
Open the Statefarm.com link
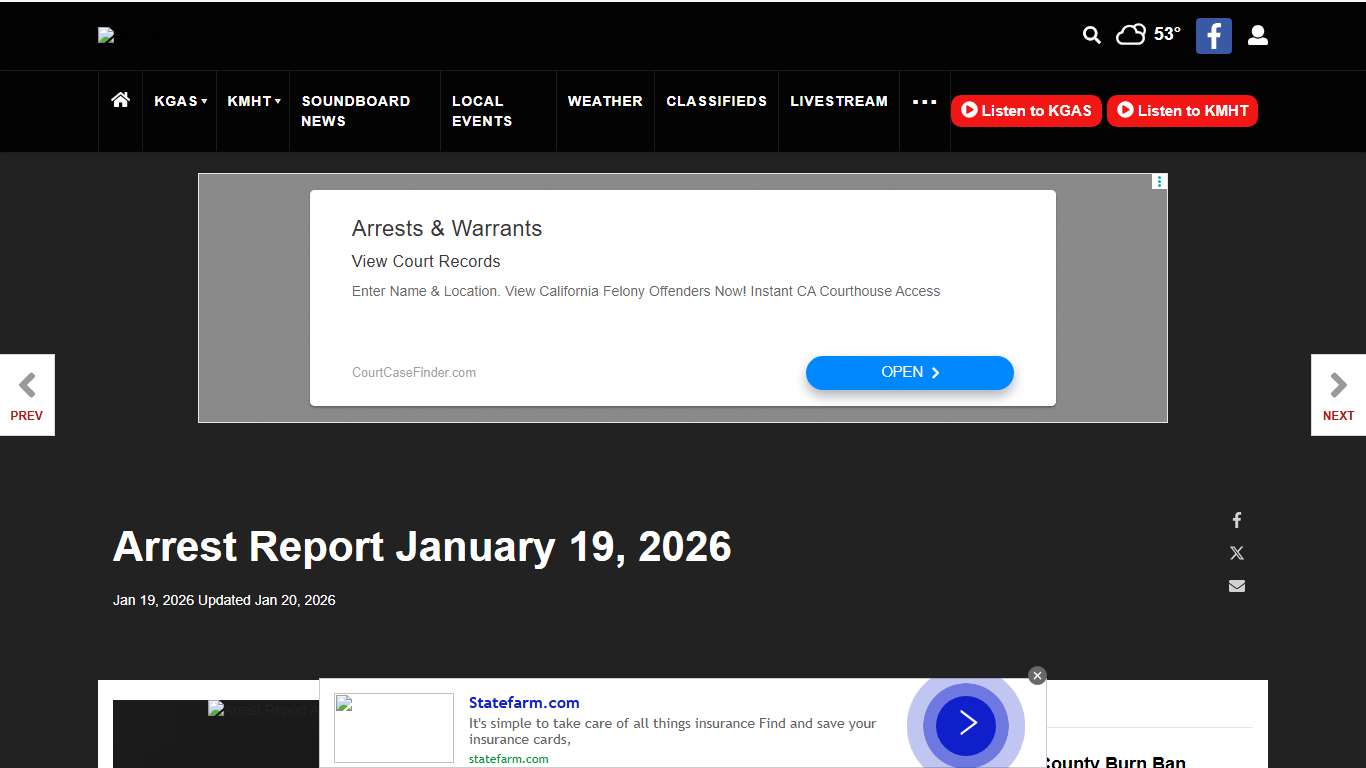(x=524, y=702)
